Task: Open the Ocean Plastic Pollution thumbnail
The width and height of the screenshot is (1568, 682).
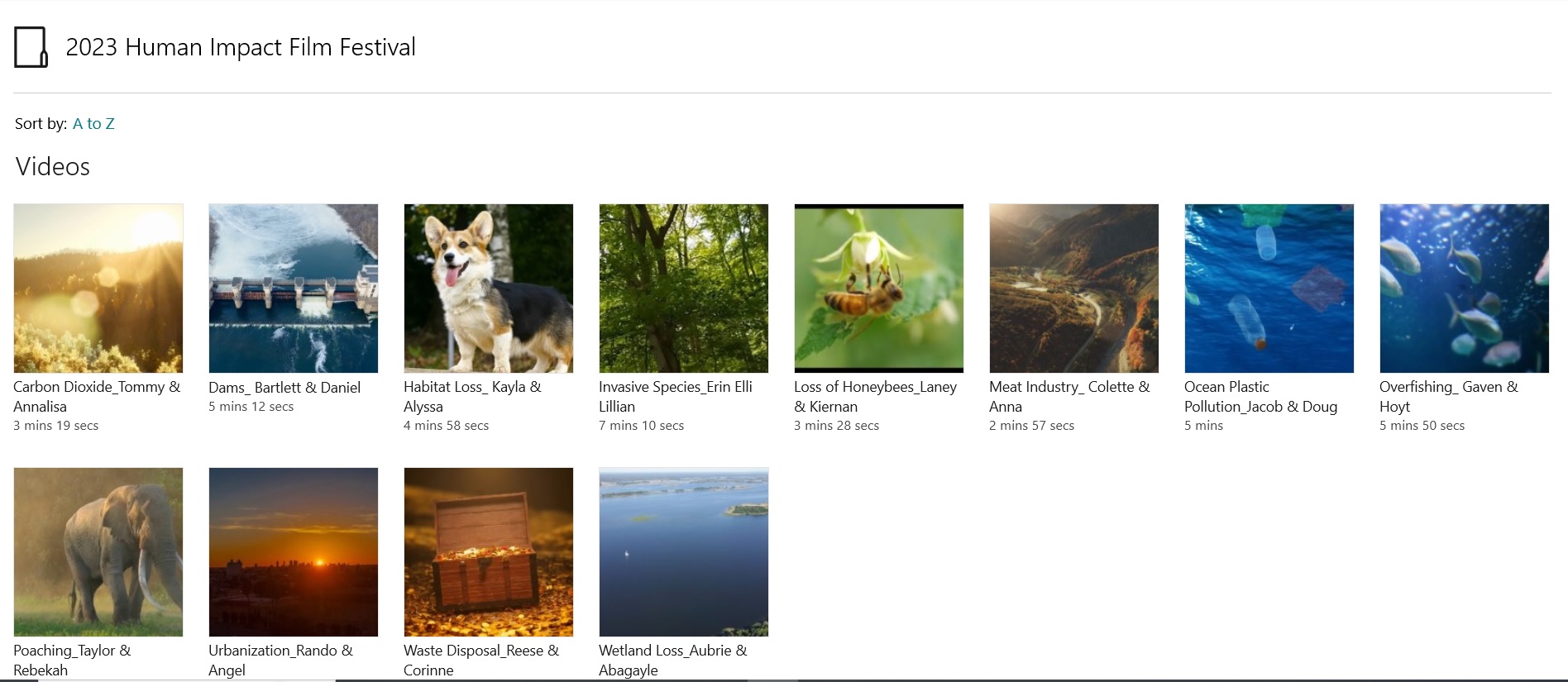Action: tap(1269, 289)
